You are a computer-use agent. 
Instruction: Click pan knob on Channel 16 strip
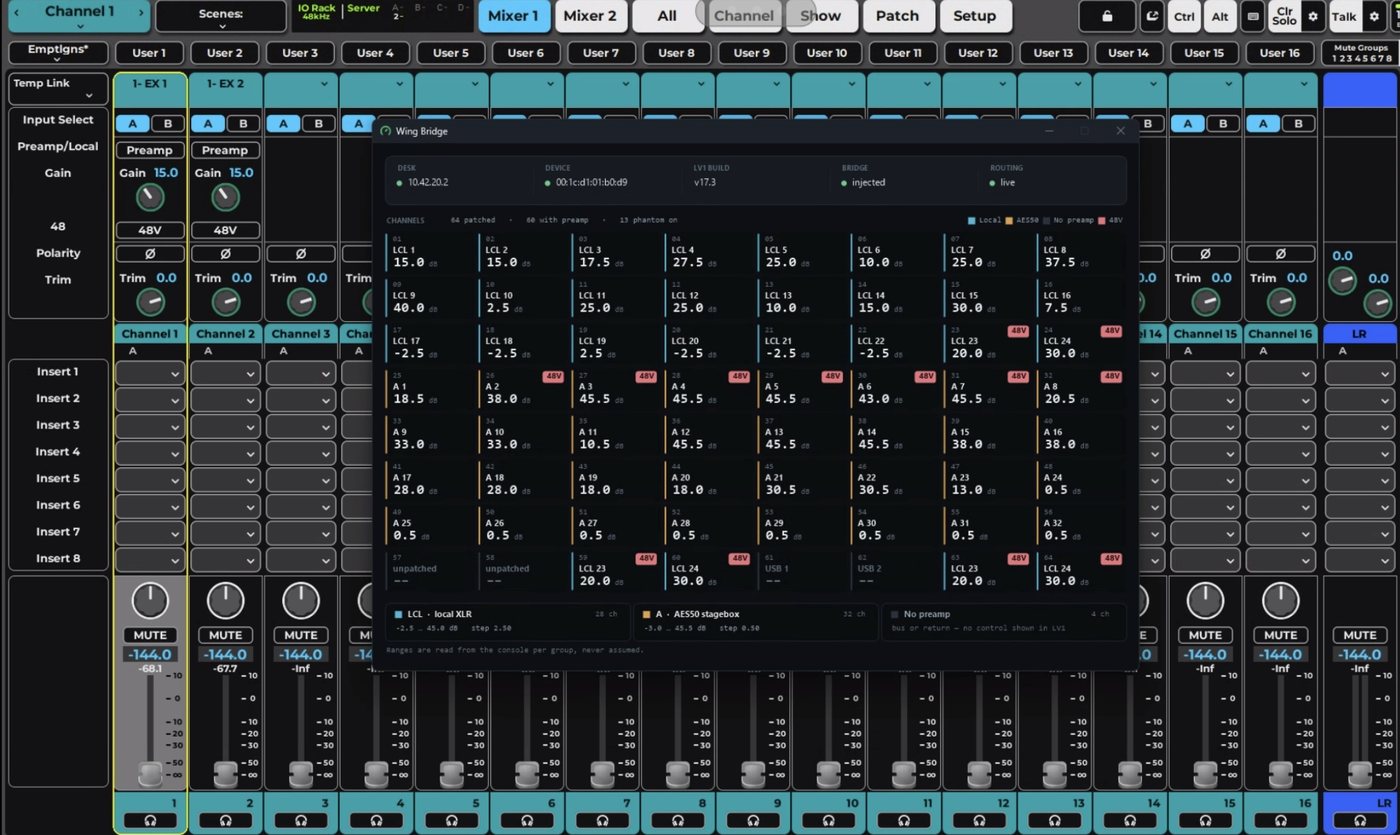click(1280, 600)
